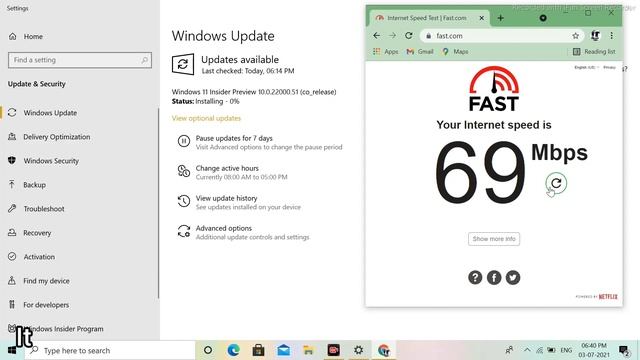This screenshot has width=640, height=360.
Task: Click the clock icon for active hours
Action: pos(184,171)
